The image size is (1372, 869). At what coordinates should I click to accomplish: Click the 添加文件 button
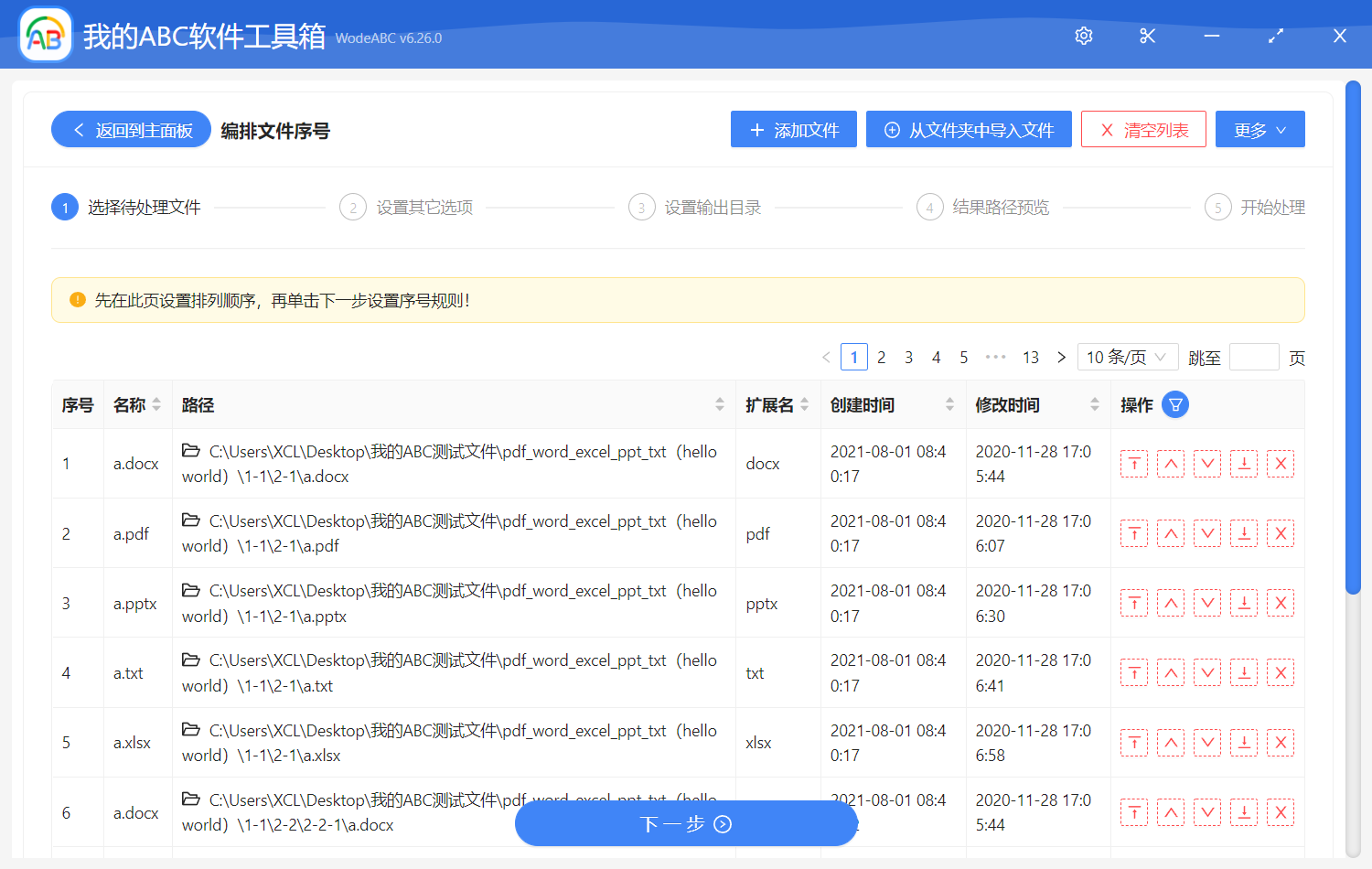click(x=792, y=129)
